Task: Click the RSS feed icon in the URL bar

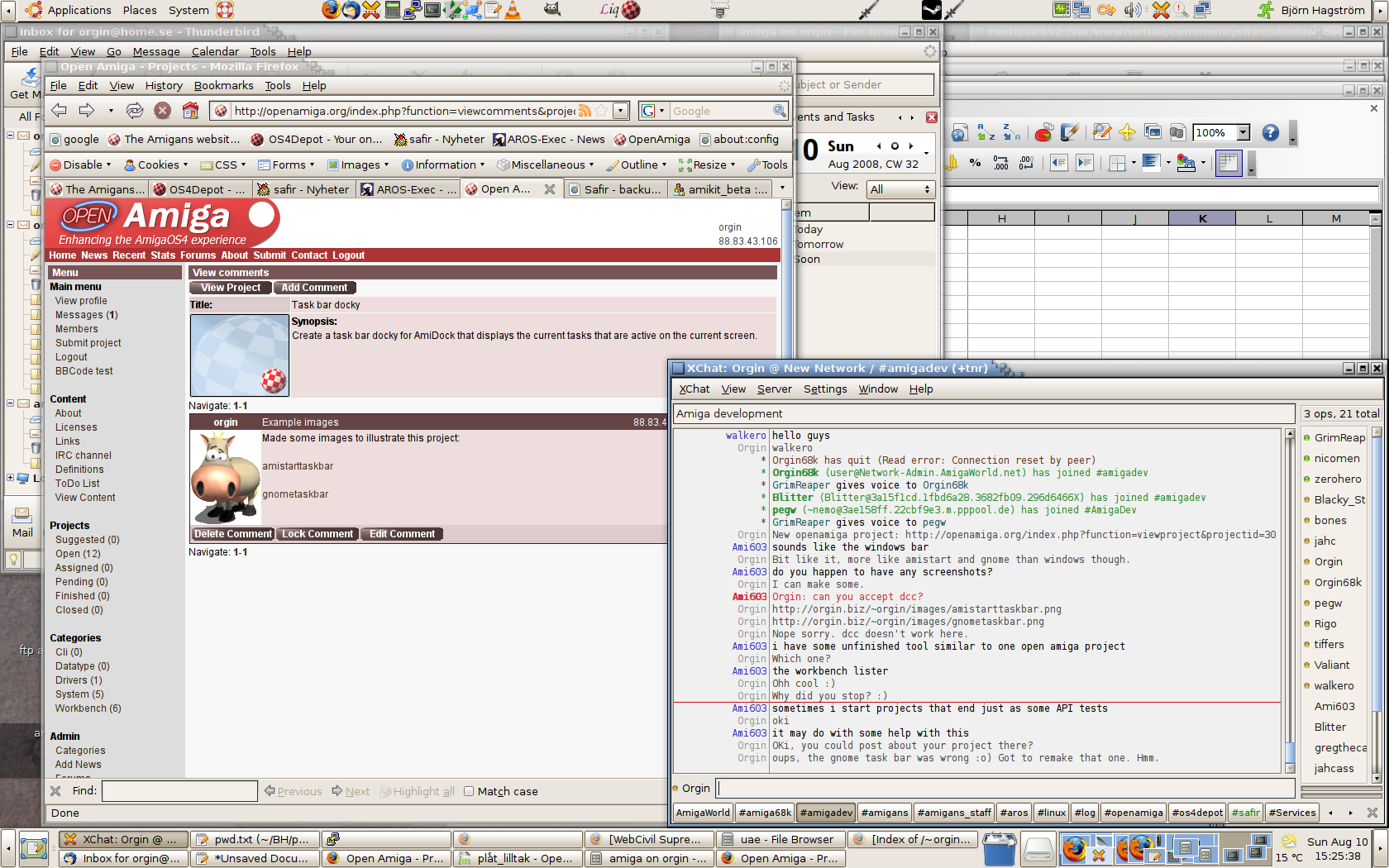Action: point(585,111)
